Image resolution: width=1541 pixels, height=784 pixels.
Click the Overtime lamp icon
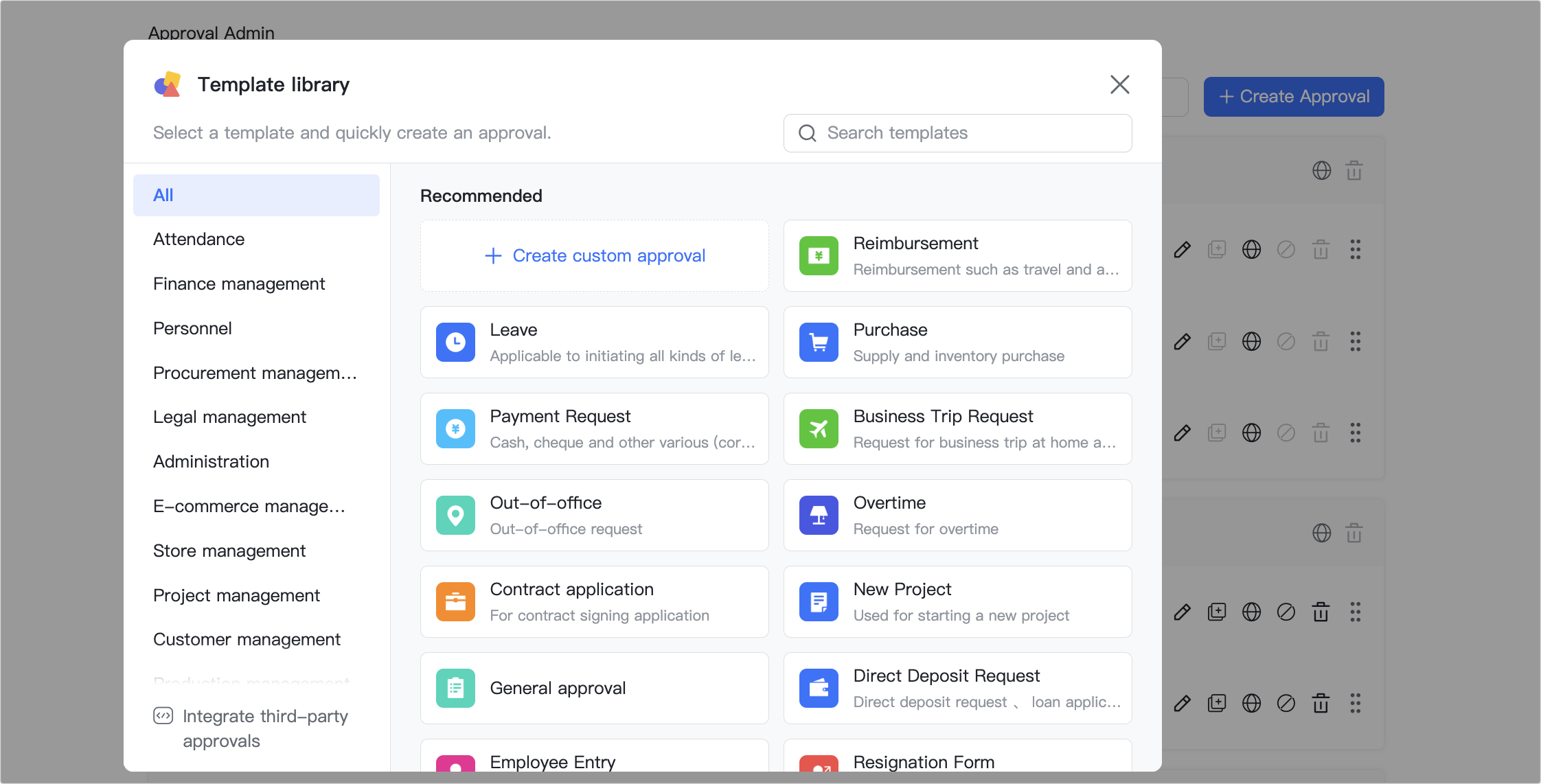818,515
